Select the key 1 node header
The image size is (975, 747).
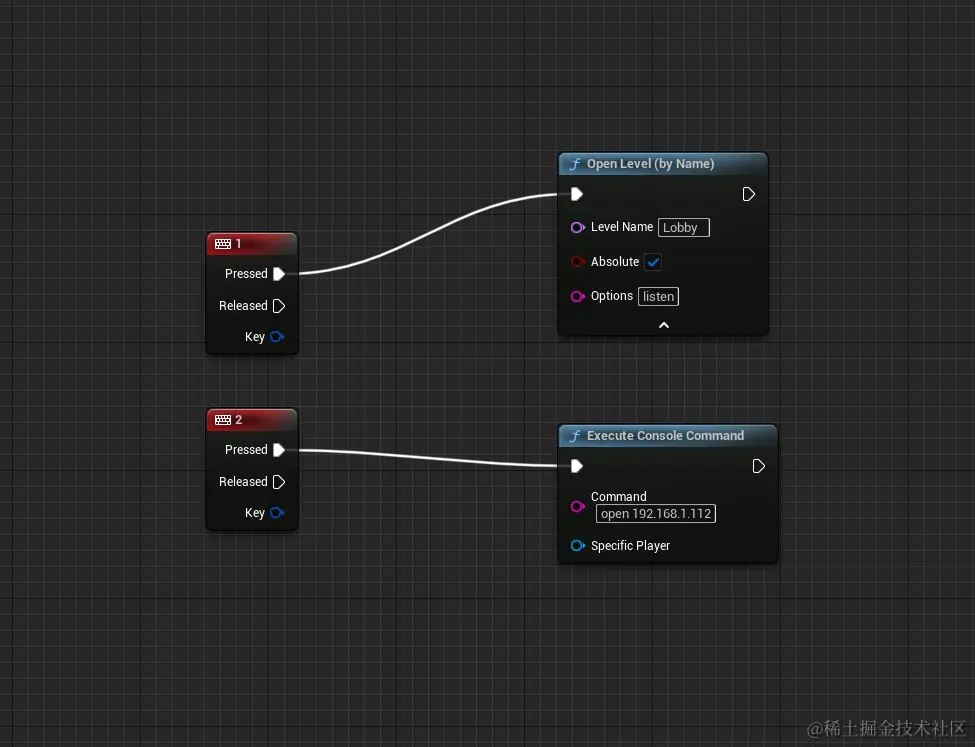(x=252, y=244)
